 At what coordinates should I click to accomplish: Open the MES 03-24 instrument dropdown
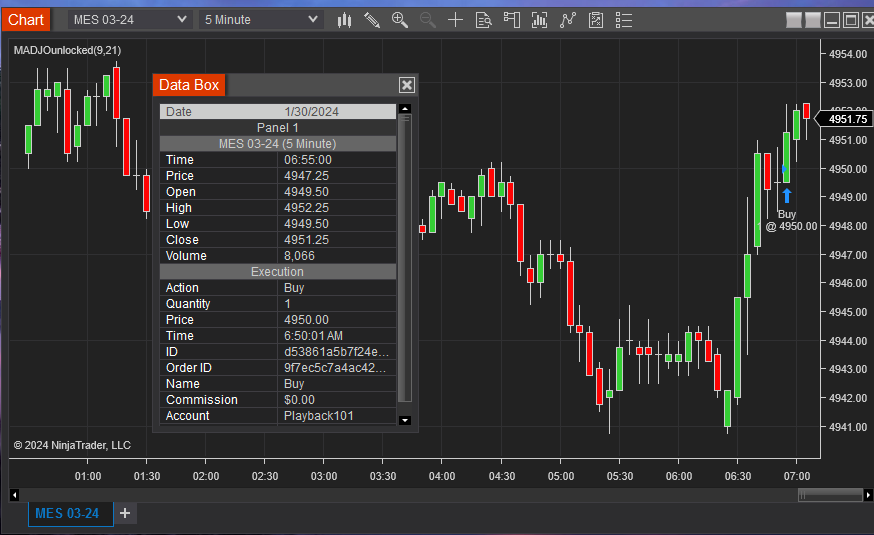click(x=130, y=20)
